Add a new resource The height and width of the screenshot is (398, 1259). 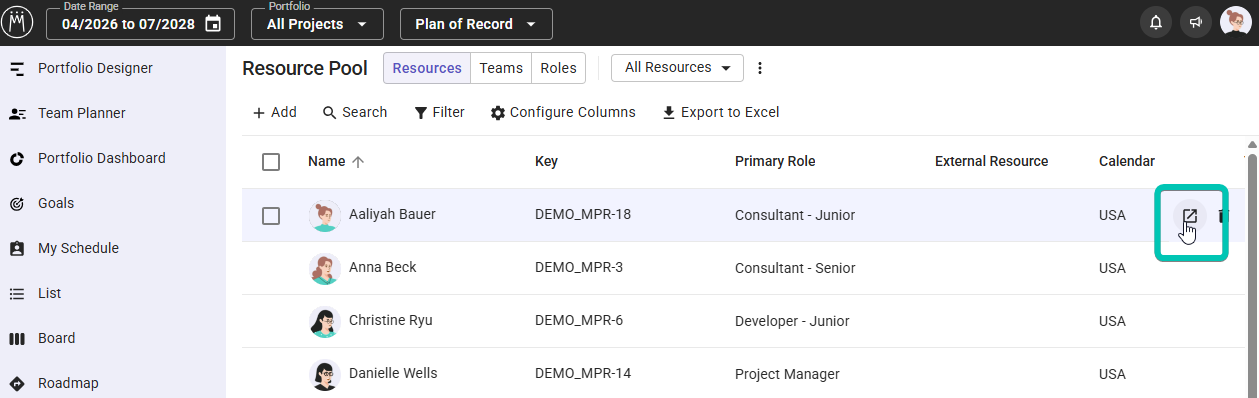click(x=274, y=113)
